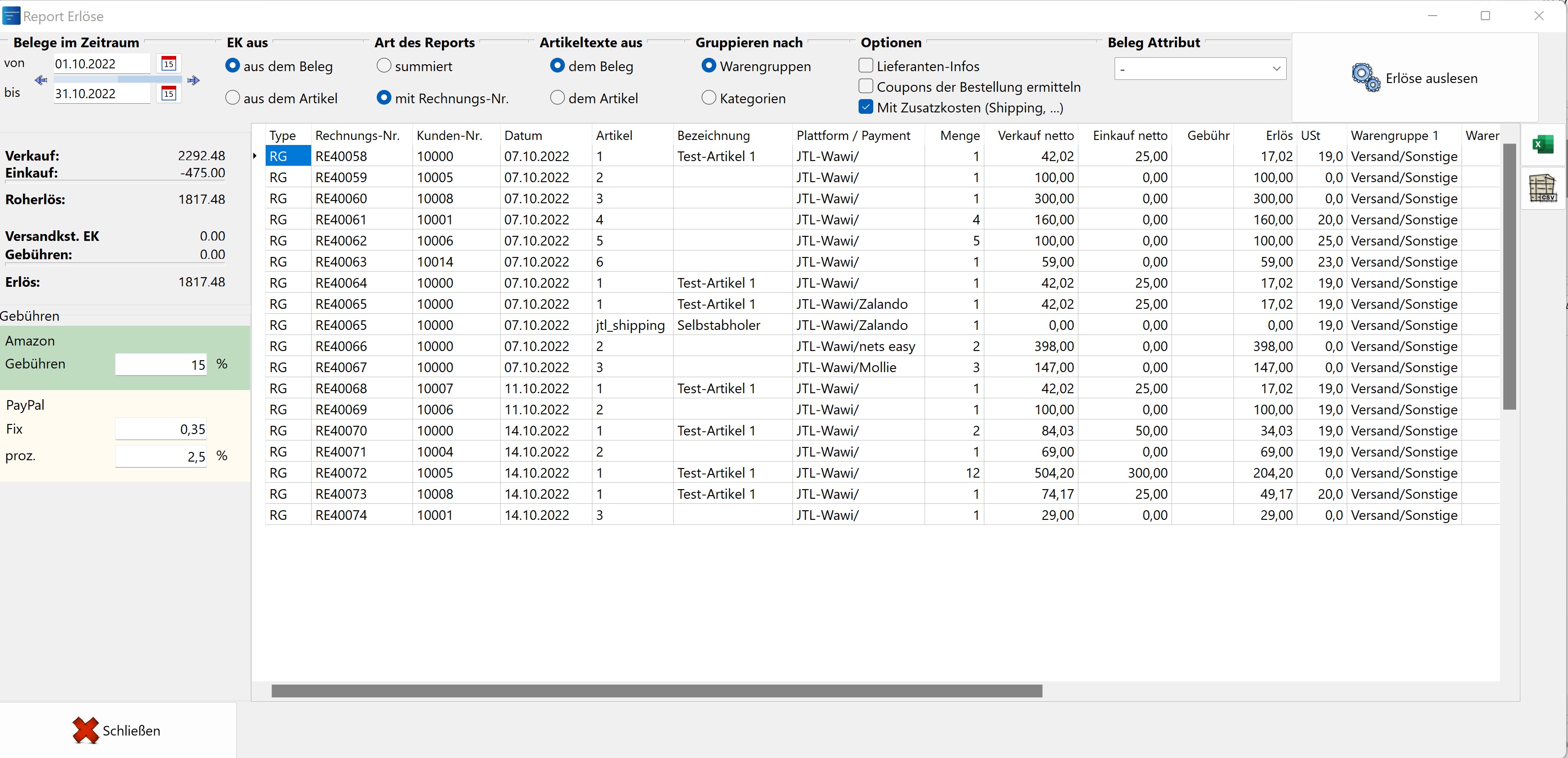Viewport: 1568px width, 758px height.
Task: Sort by Plattform / Payment column header
Action: pos(858,135)
